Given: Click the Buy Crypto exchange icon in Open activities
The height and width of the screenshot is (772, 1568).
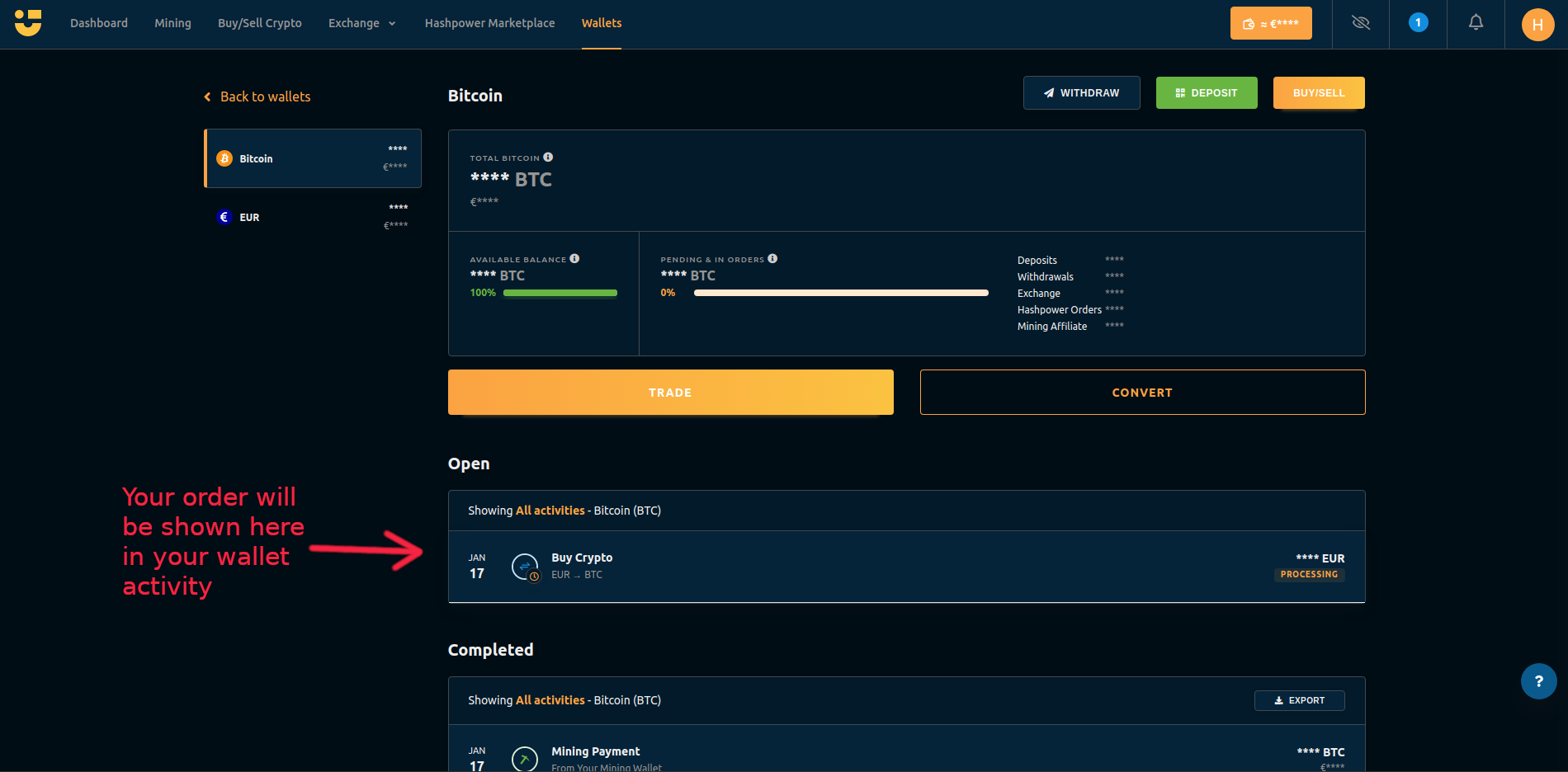Looking at the screenshot, I should pos(526,567).
